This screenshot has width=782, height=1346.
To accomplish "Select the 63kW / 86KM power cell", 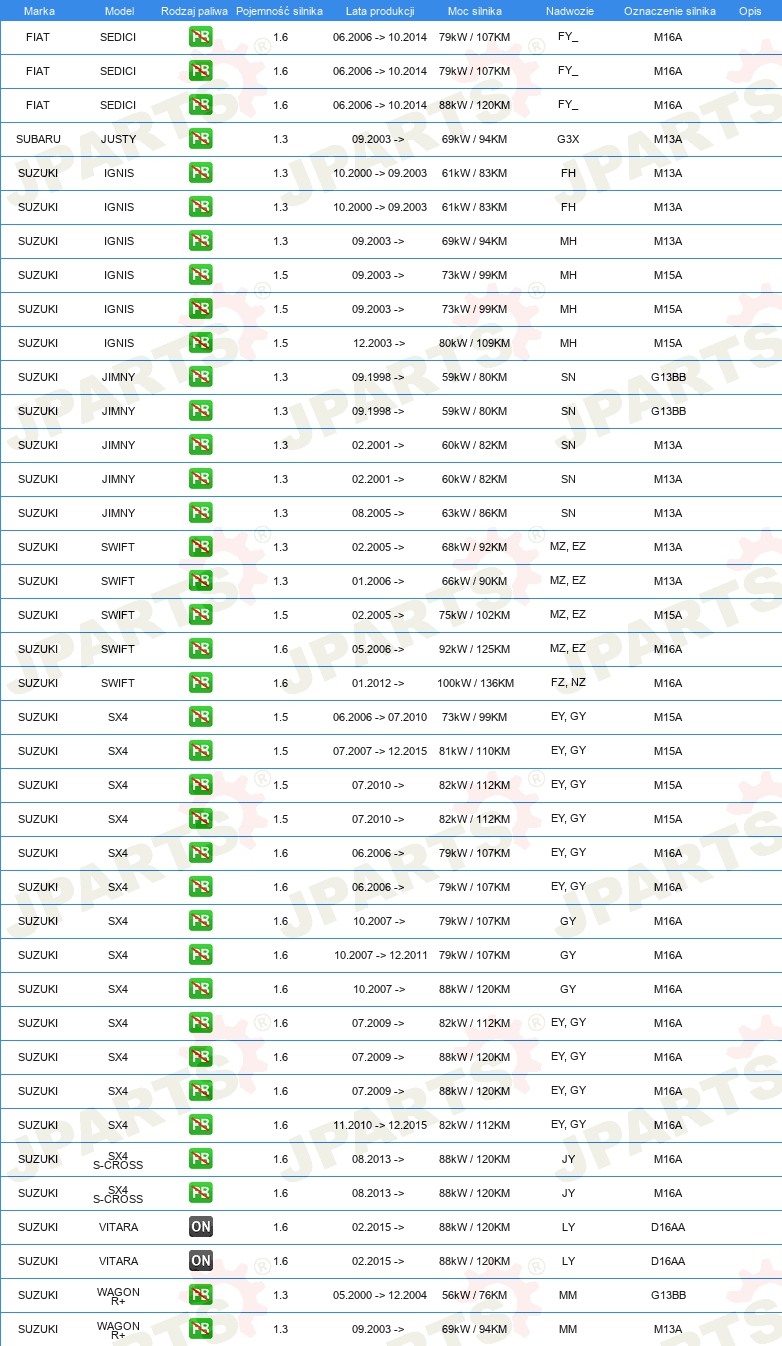I will pyautogui.click(x=475, y=513).
